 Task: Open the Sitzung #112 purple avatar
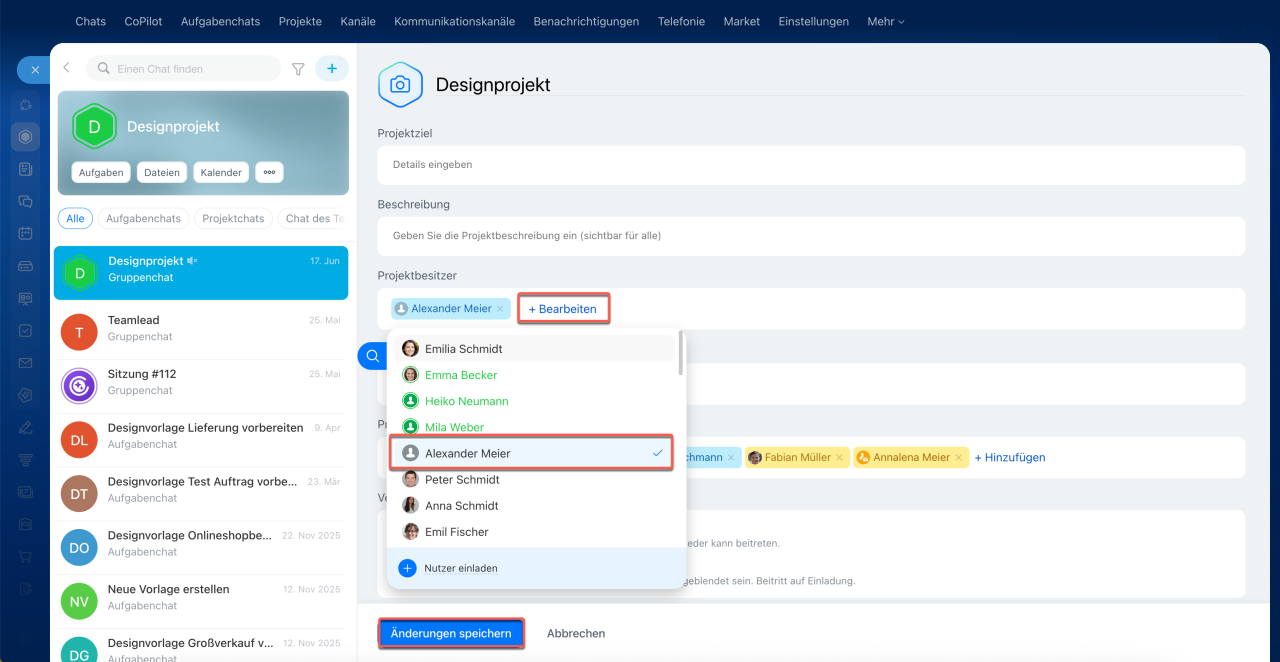(x=79, y=386)
